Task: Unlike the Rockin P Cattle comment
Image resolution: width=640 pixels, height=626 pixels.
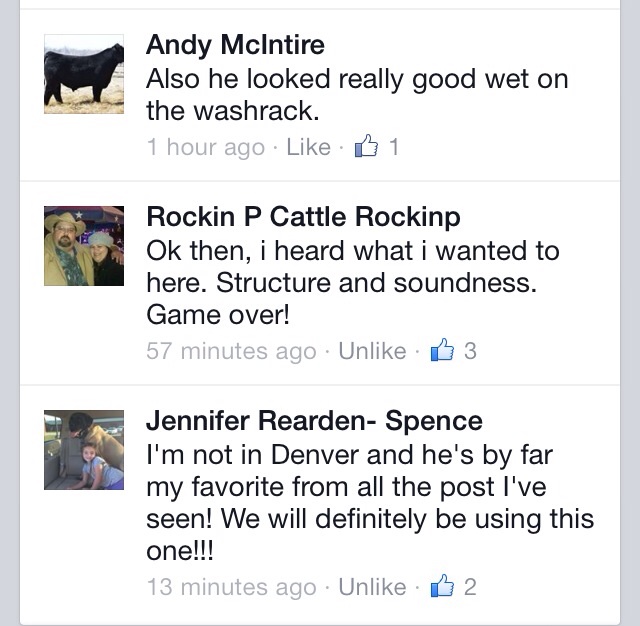Action: point(372,351)
